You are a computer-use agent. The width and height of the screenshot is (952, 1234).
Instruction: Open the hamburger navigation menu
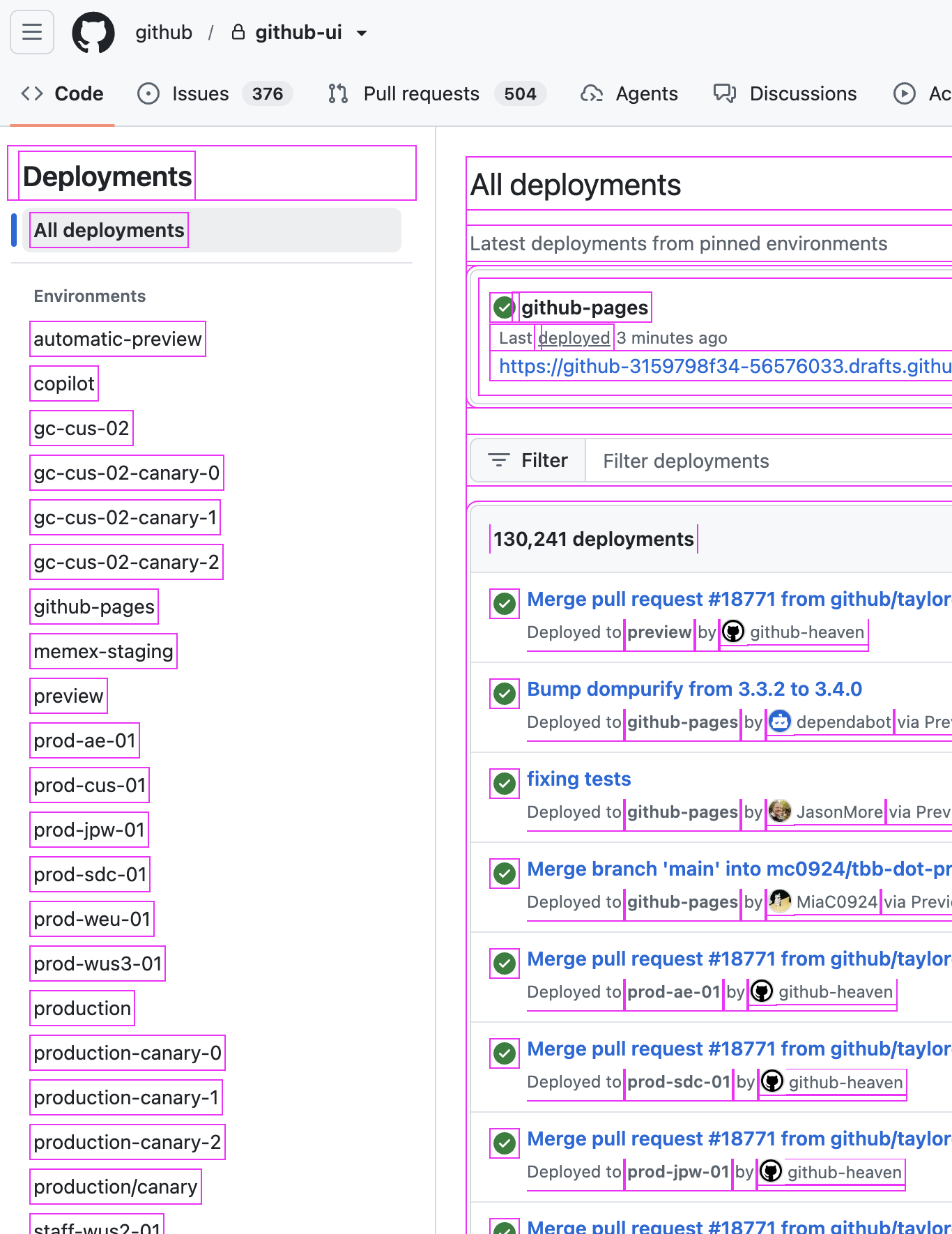(32, 32)
